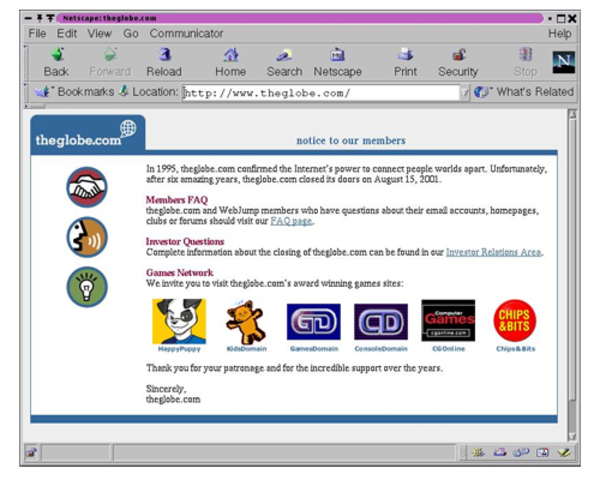Open the KidsDomain bear thumbnail
Image resolution: width=600 pixels, height=480 pixels.
[246, 322]
